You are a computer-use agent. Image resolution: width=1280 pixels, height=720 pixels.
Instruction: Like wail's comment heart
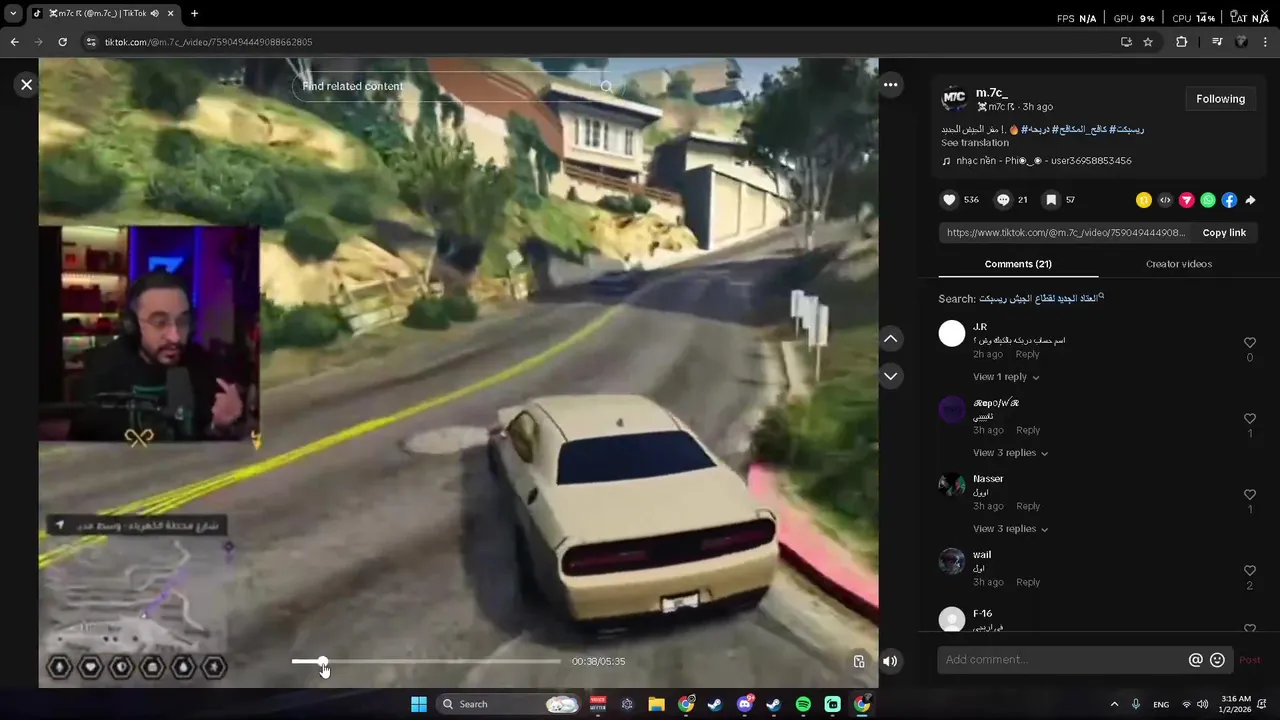pyautogui.click(x=1249, y=571)
